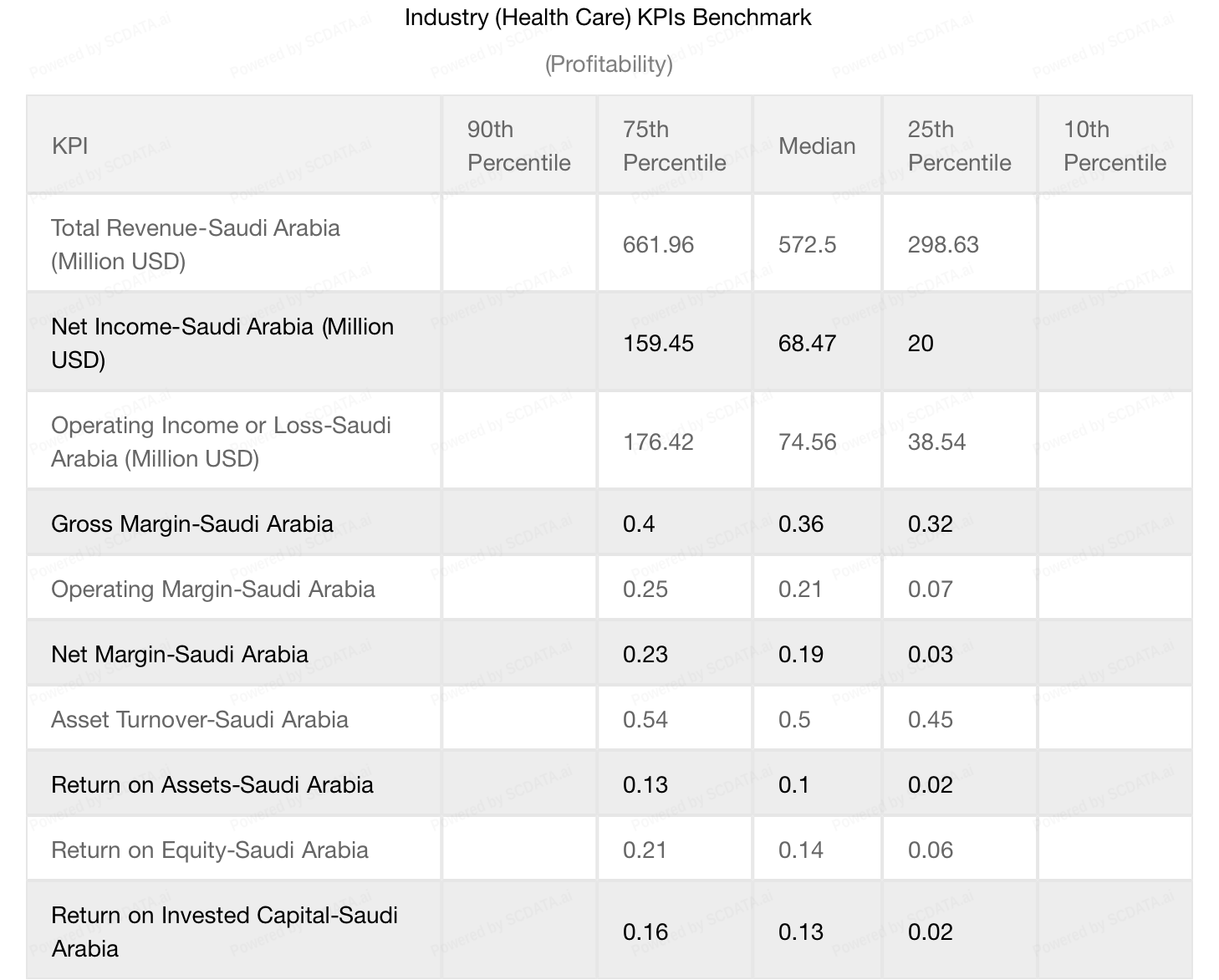
Task: Click the 75th Percentile column header
Action: coord(674,145)
